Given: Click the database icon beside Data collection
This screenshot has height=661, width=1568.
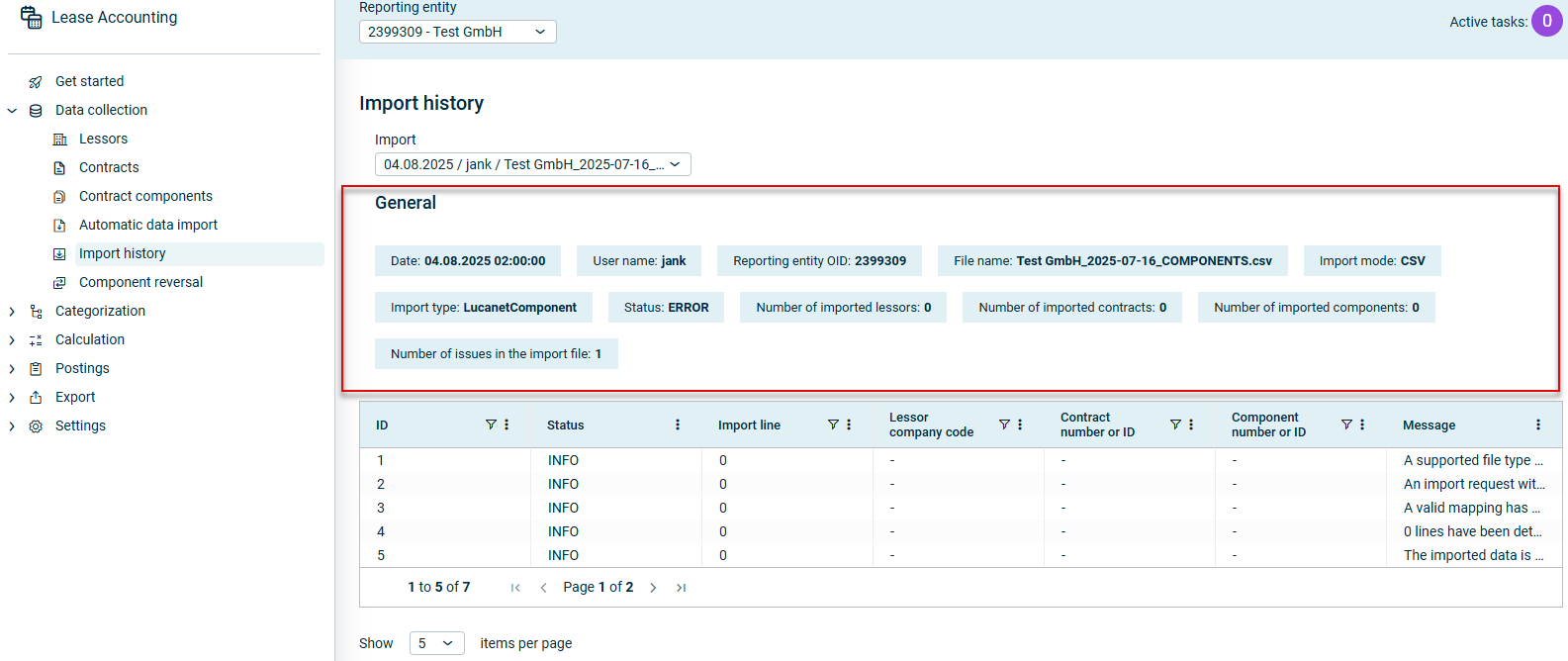Looking at the screenshot, I should point(36,111).
